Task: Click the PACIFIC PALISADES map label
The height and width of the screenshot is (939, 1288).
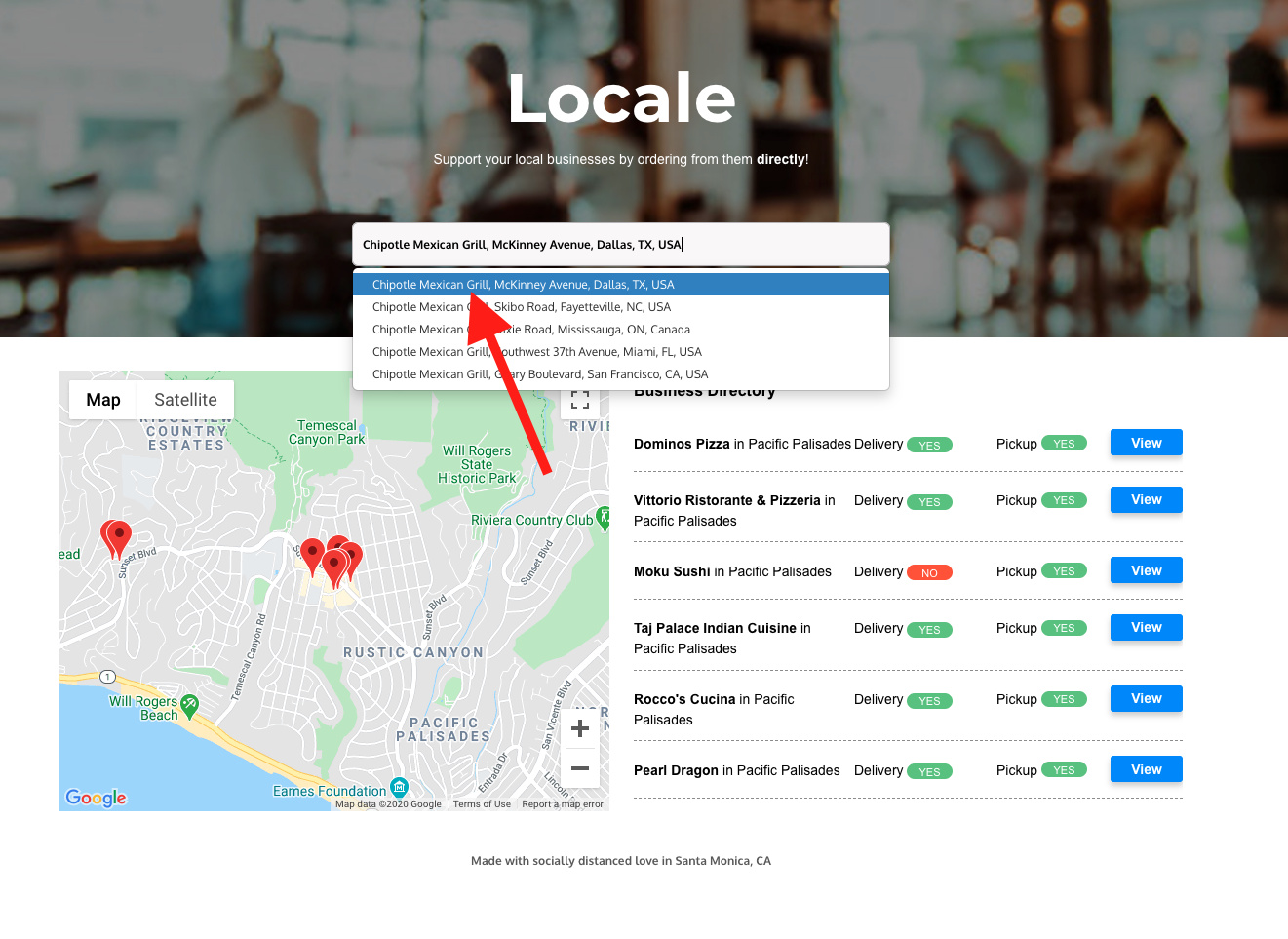Action: [x=444, y=729]
